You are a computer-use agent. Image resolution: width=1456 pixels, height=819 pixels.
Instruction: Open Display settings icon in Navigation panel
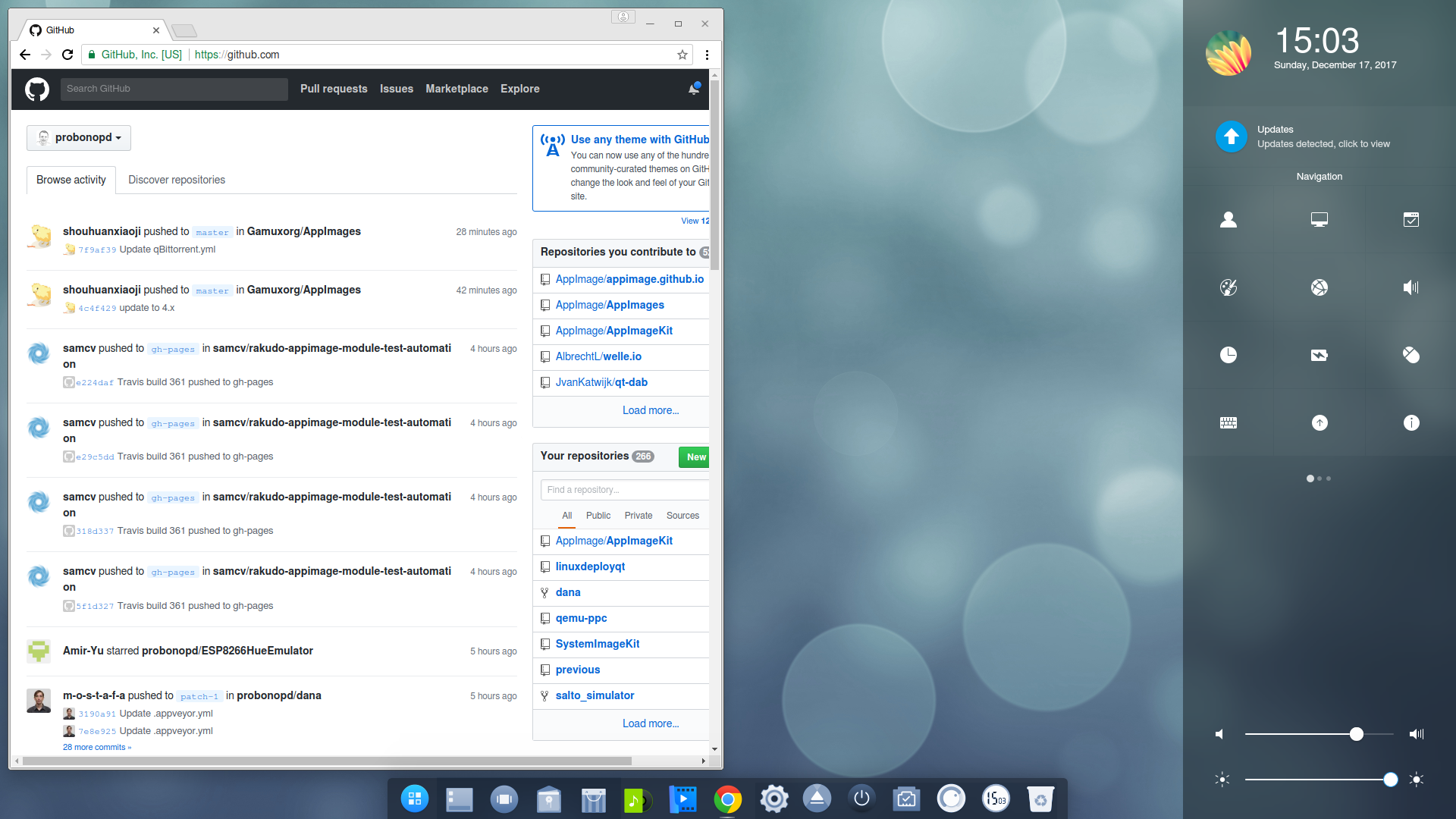[x=1319, y=219]
